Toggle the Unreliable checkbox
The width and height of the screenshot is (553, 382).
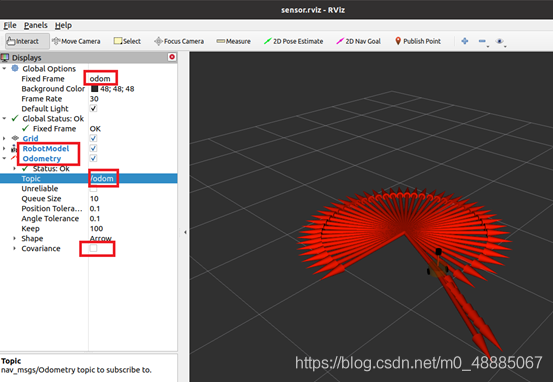coord(93,189)
